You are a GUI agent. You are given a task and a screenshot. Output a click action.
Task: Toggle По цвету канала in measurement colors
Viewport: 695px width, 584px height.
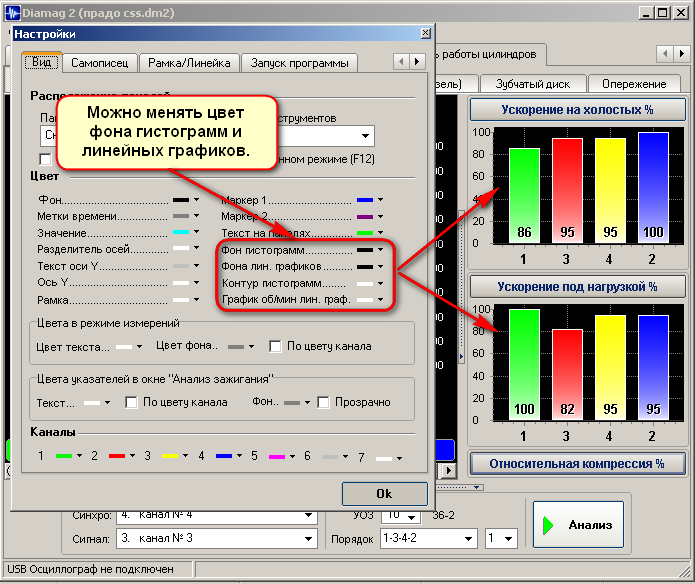(x=275, y=346)
